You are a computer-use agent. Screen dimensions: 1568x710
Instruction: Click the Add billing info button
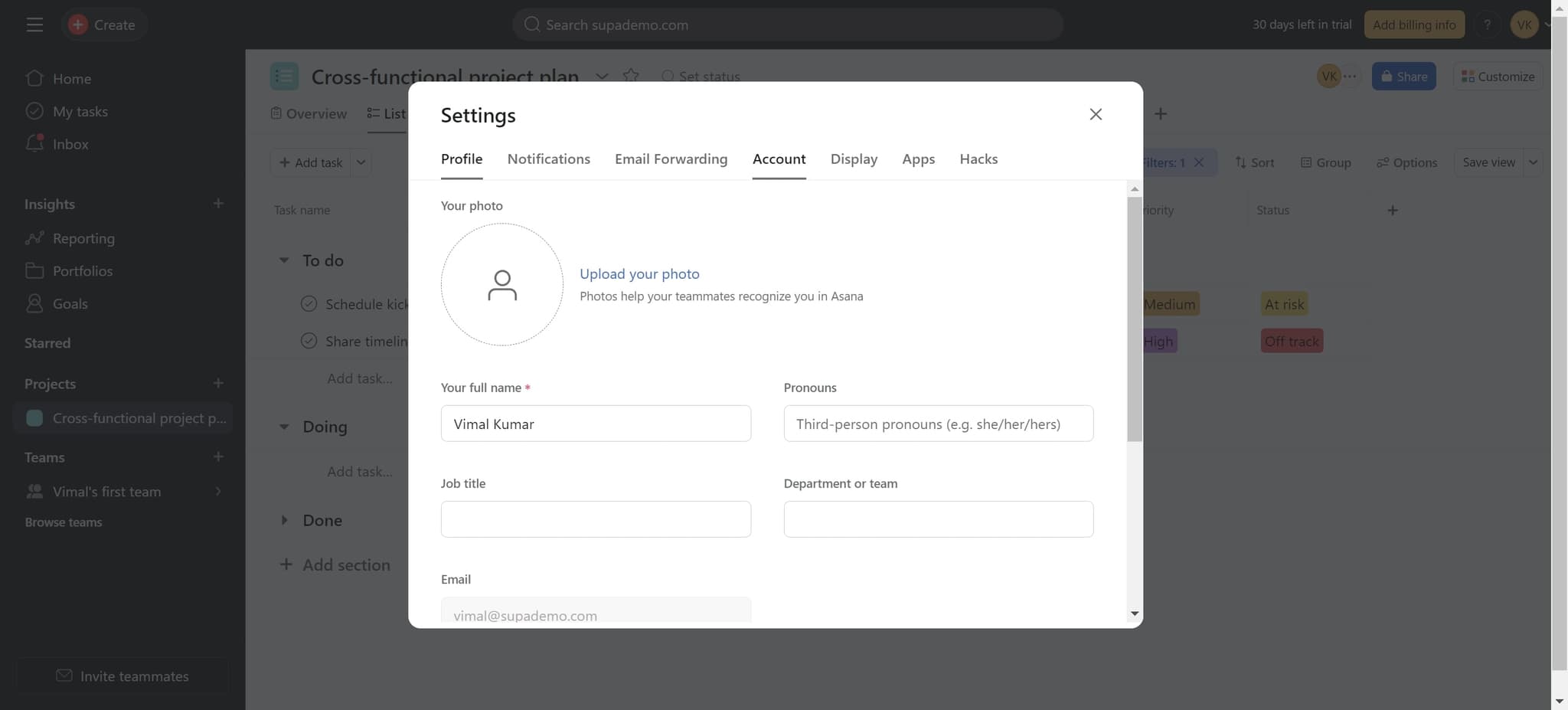pyautogui.click(x=1414, y=25)
